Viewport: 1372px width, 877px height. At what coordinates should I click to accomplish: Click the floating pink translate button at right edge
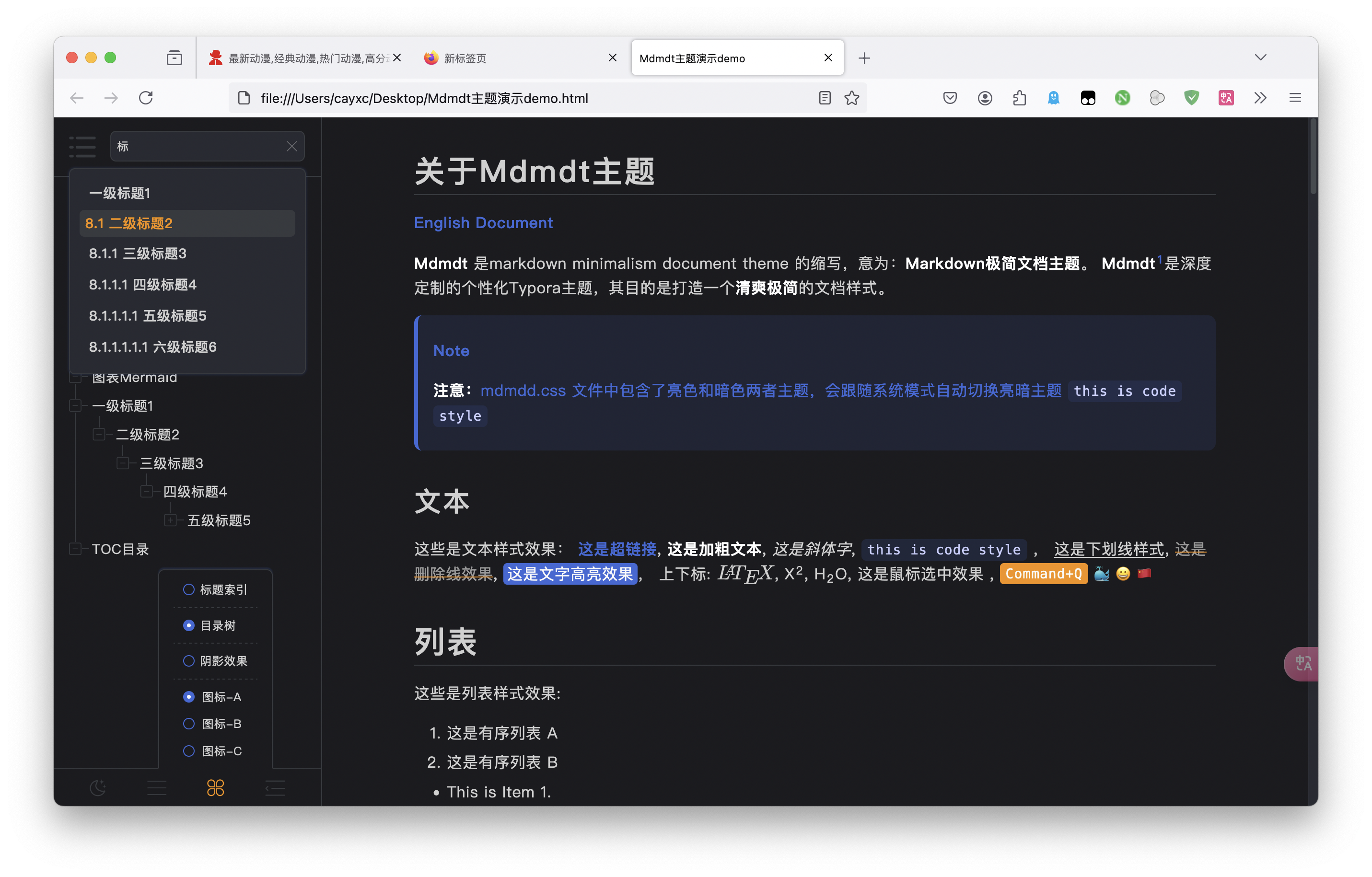tap(1302, 663)
